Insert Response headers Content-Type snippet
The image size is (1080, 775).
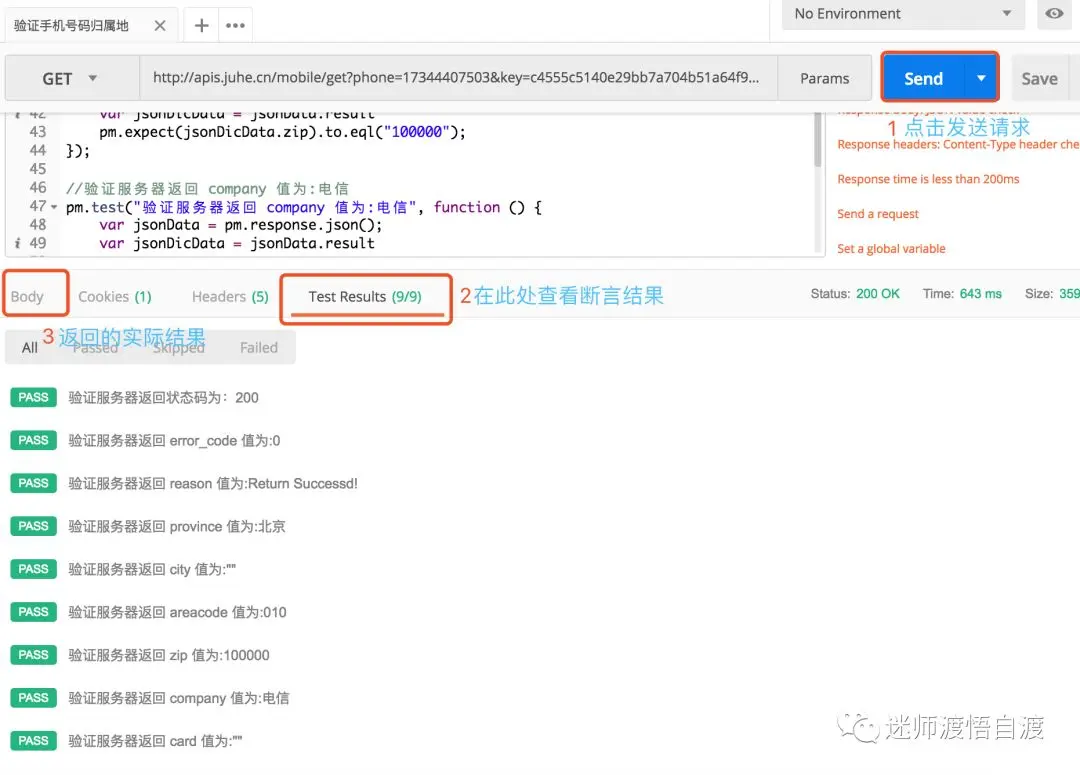tap(957, 145)
